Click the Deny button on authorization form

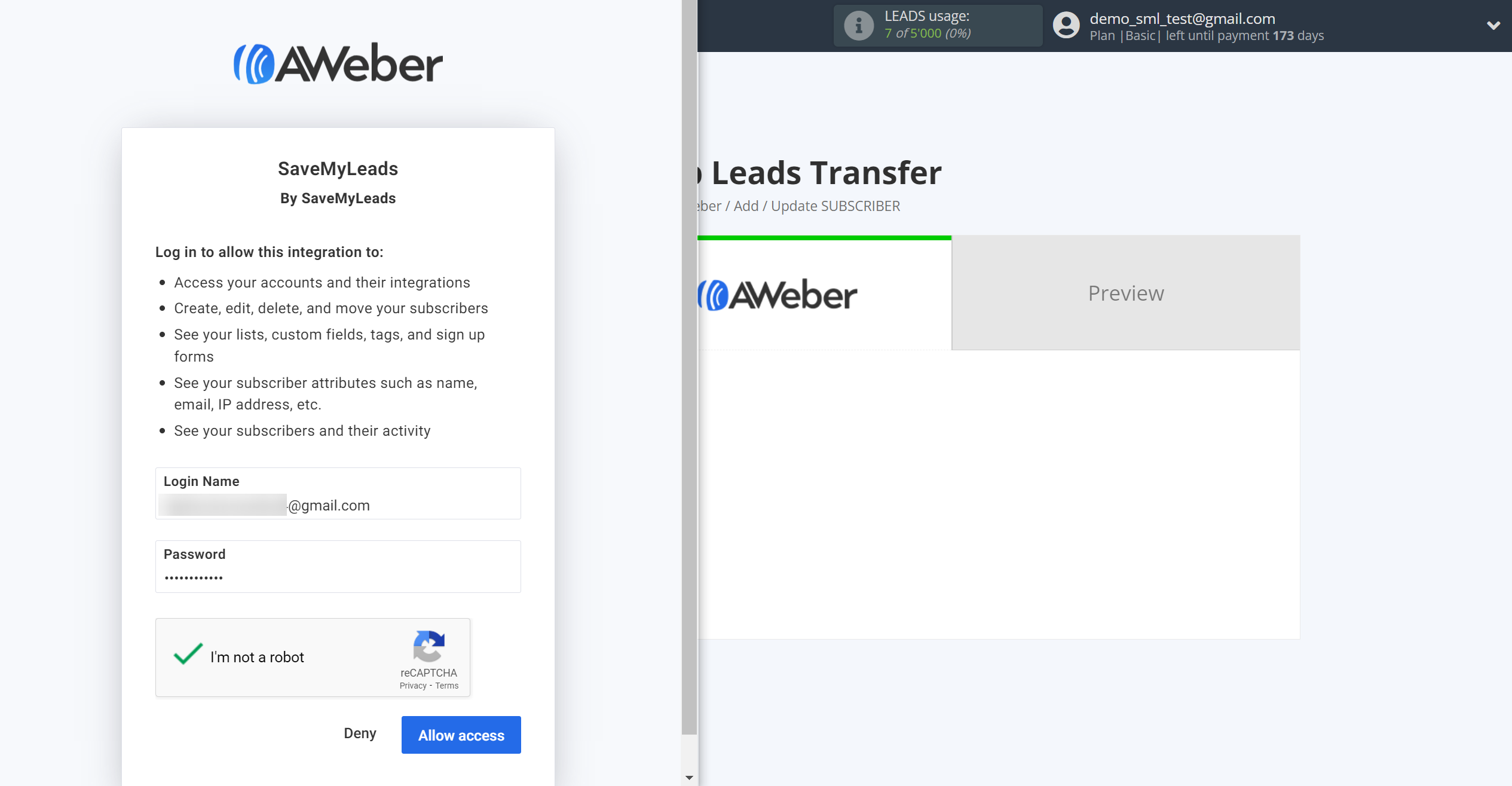(x=361, y=734)
